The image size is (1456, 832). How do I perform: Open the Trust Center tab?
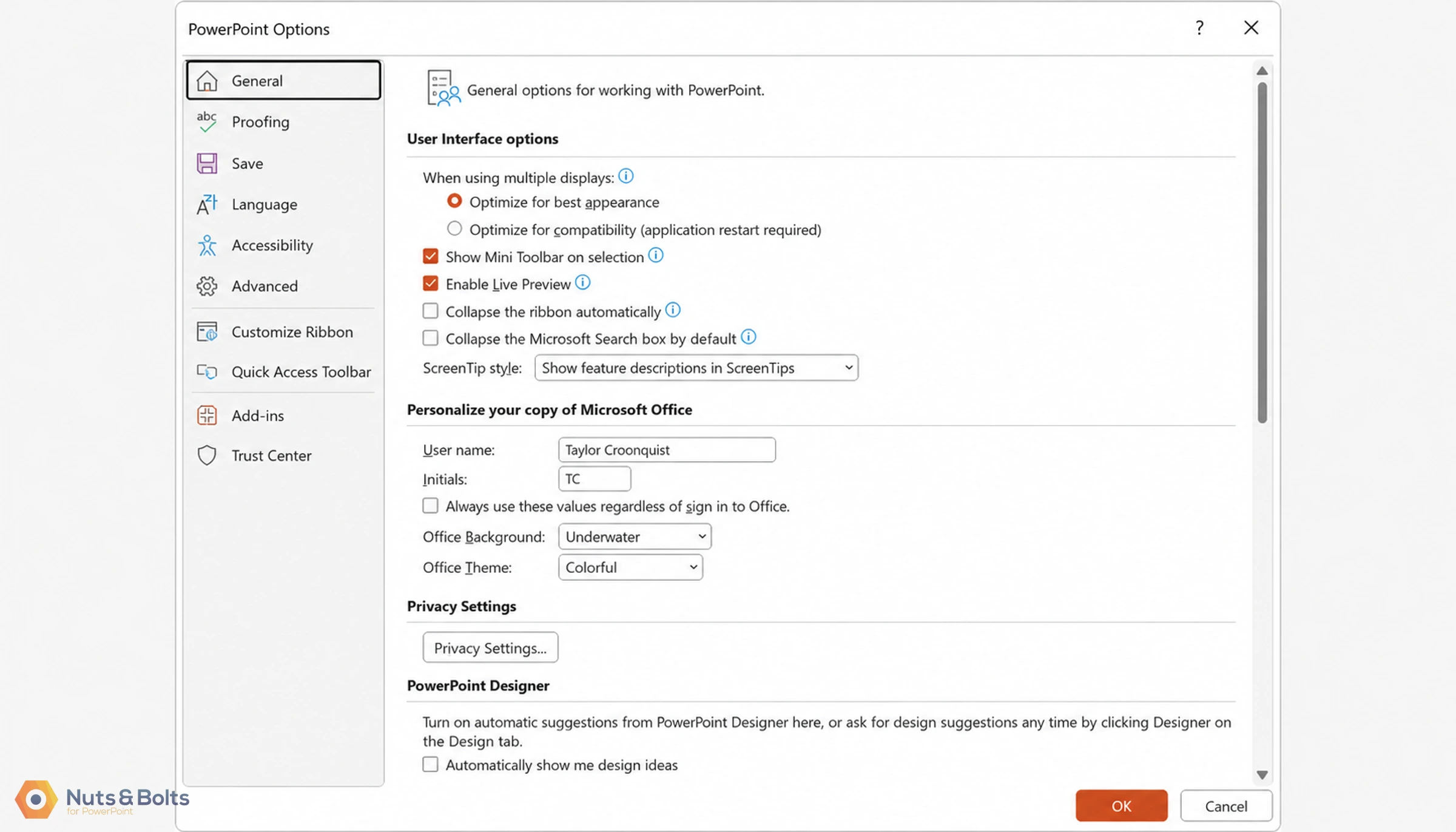(x=283, y=456)
